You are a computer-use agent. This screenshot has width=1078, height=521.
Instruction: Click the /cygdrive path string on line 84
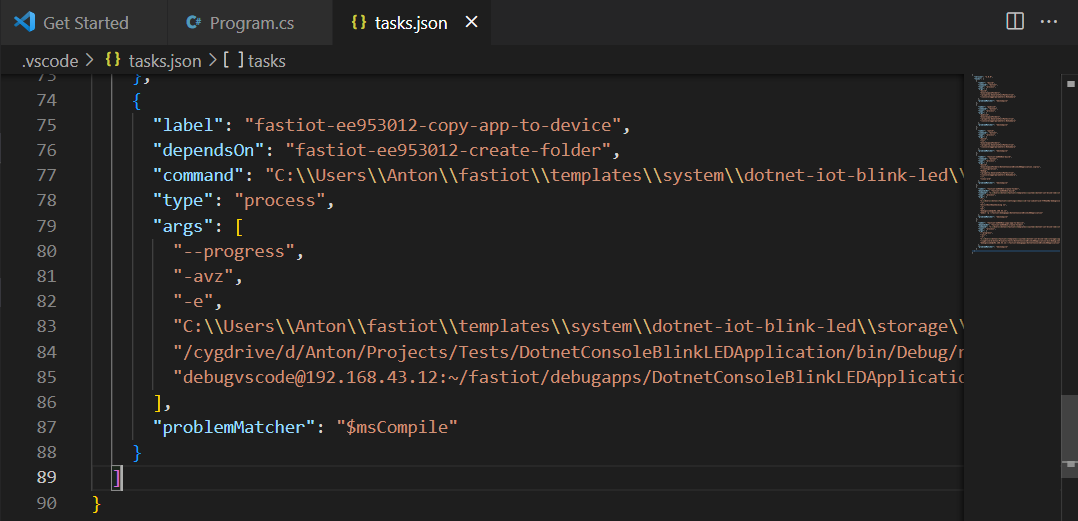pyautogui.click(x=569, y=352)
